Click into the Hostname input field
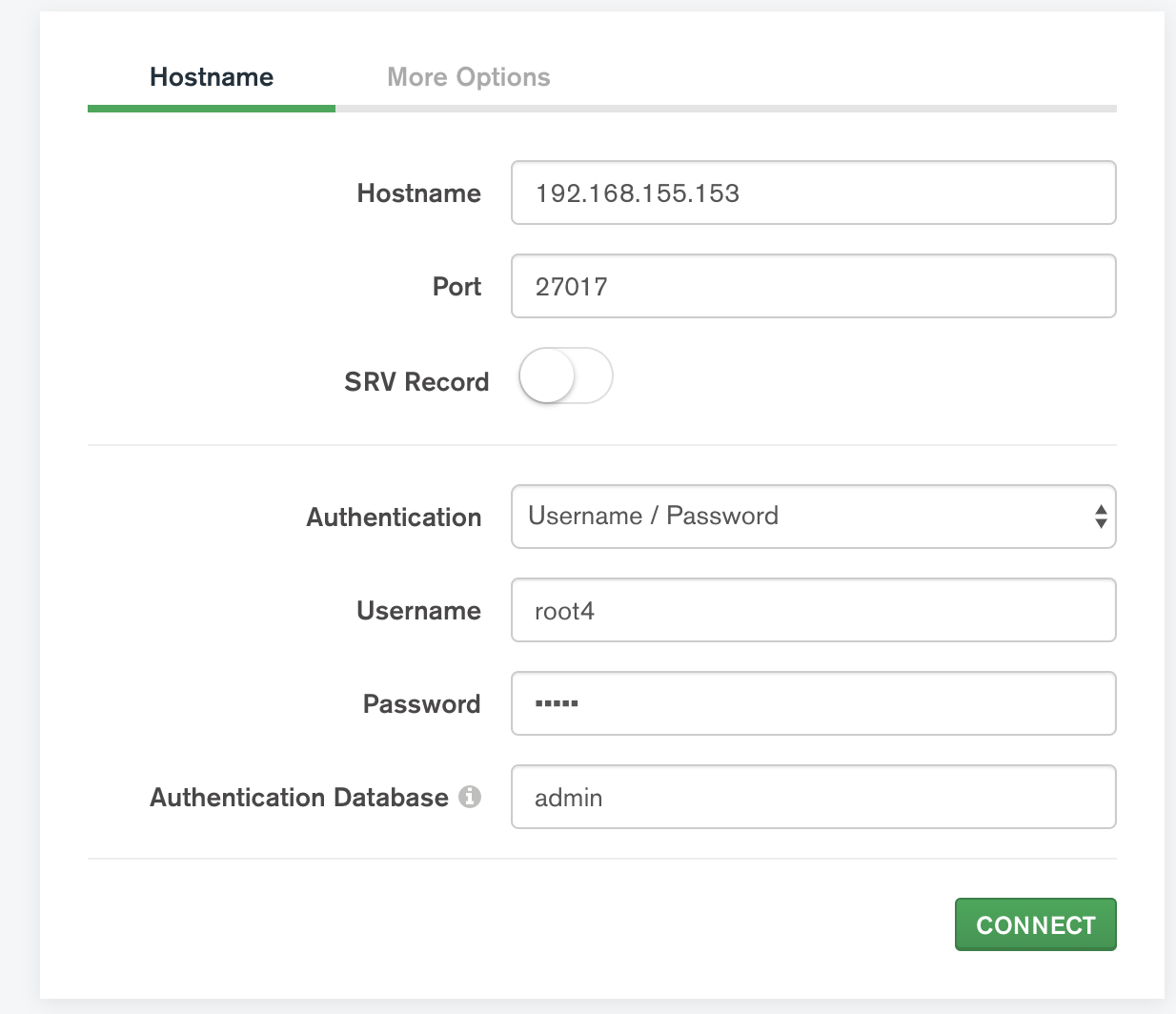Screen dimensions: 1176x1014 (x=813, y=193)
